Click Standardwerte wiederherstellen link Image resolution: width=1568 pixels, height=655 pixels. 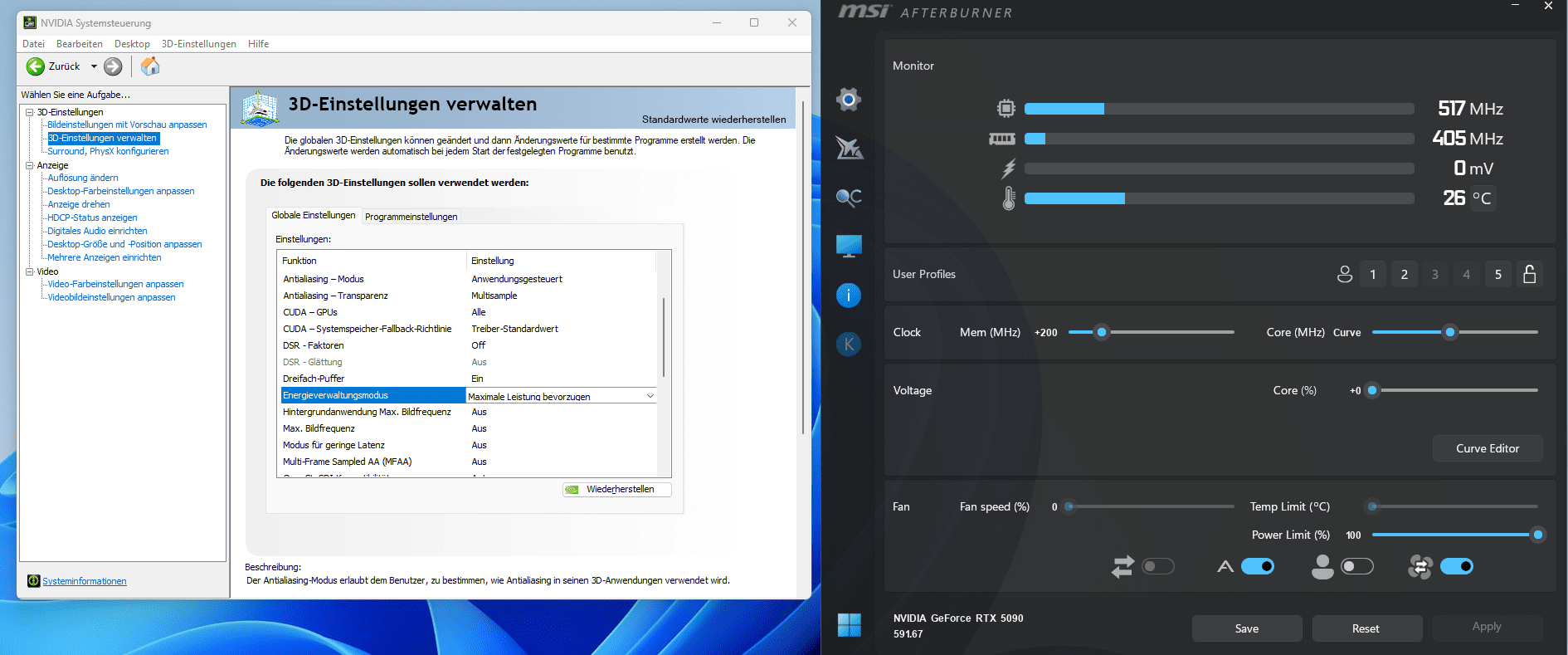pyautogui.click(x=713, y=120)
